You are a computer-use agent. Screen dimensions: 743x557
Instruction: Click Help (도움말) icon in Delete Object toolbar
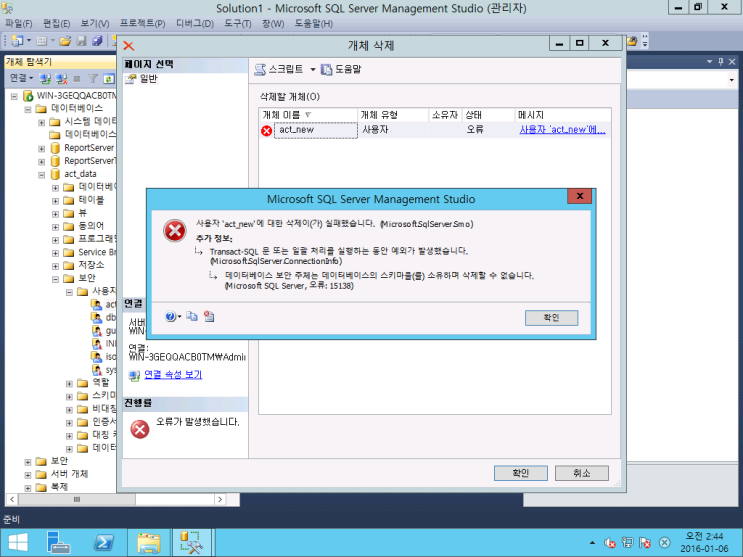click(x=326, y=70)
